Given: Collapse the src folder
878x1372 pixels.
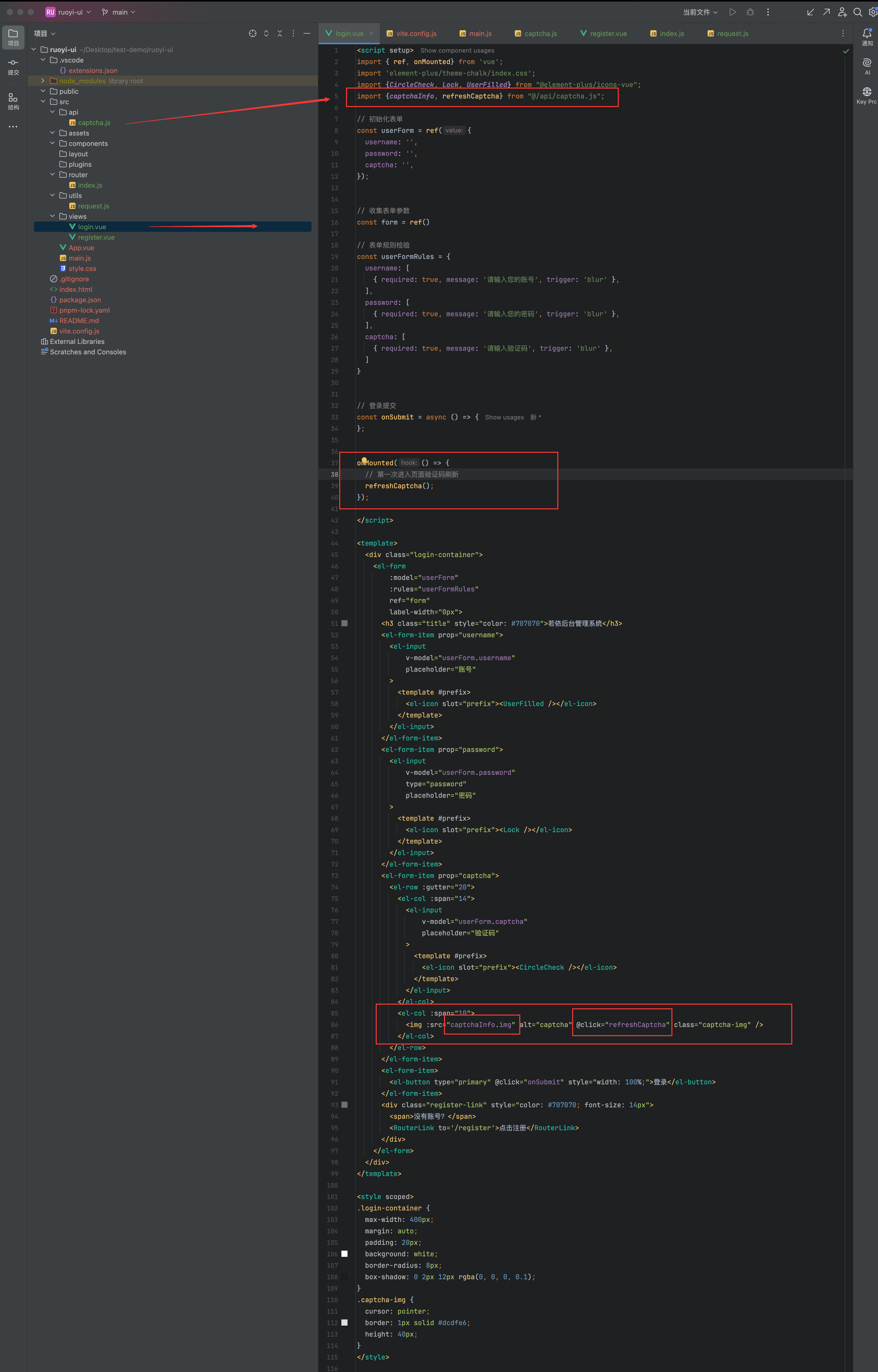Looking at the screenshot, I should pyautogui.click(x=43, y=101).
